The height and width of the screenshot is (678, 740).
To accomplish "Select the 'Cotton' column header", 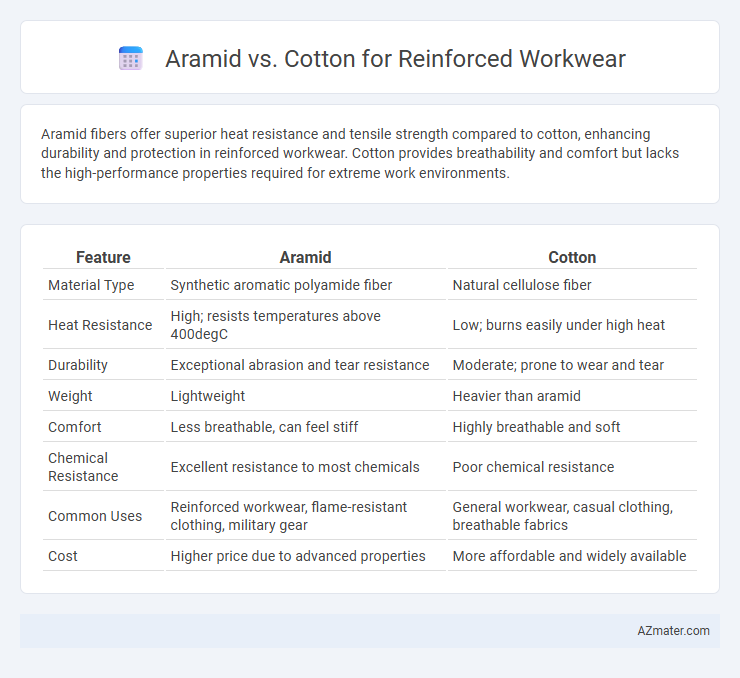I will click(572, 257).
